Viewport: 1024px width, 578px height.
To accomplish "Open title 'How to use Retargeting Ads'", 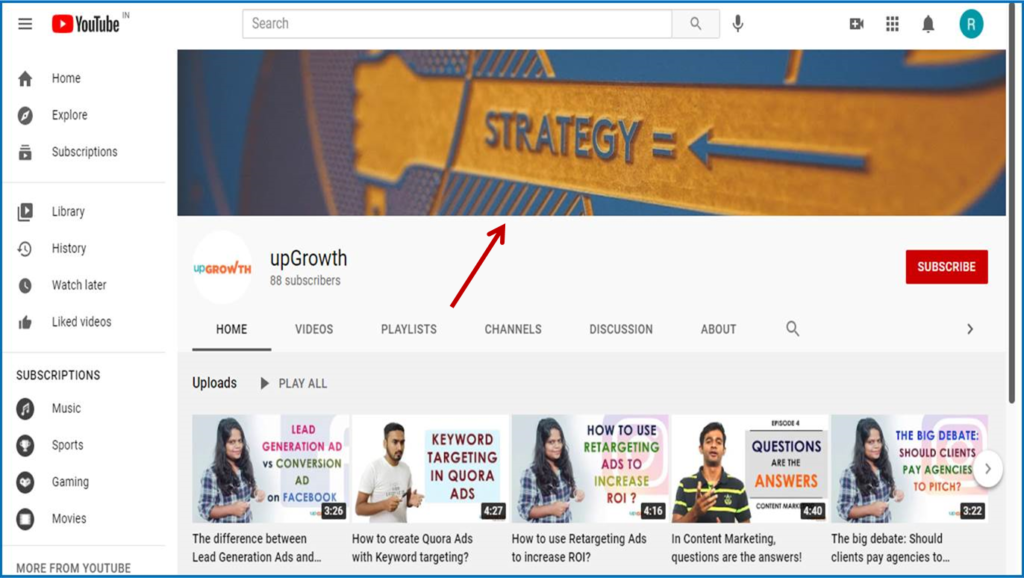I will click(x=579, y=548).
